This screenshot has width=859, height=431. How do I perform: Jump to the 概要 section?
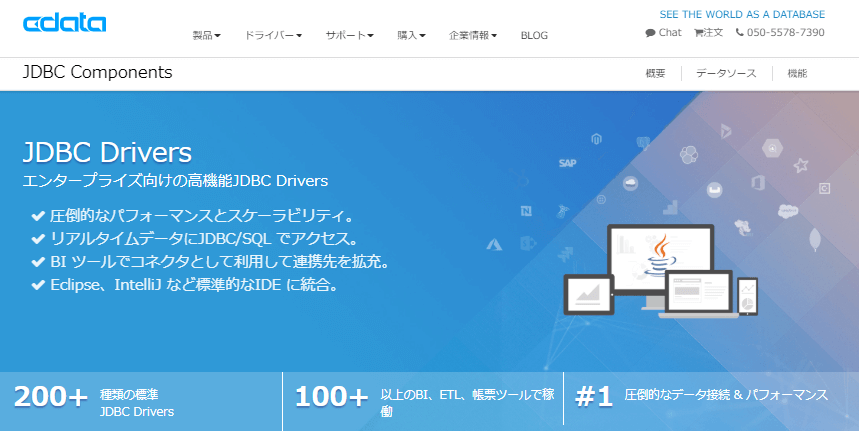tap(655, 73)
